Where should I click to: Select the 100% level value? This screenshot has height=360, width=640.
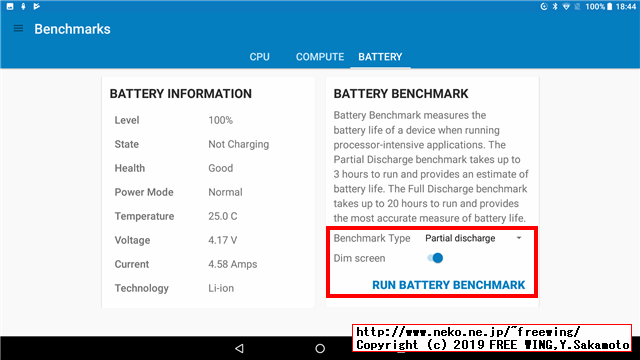220,120
